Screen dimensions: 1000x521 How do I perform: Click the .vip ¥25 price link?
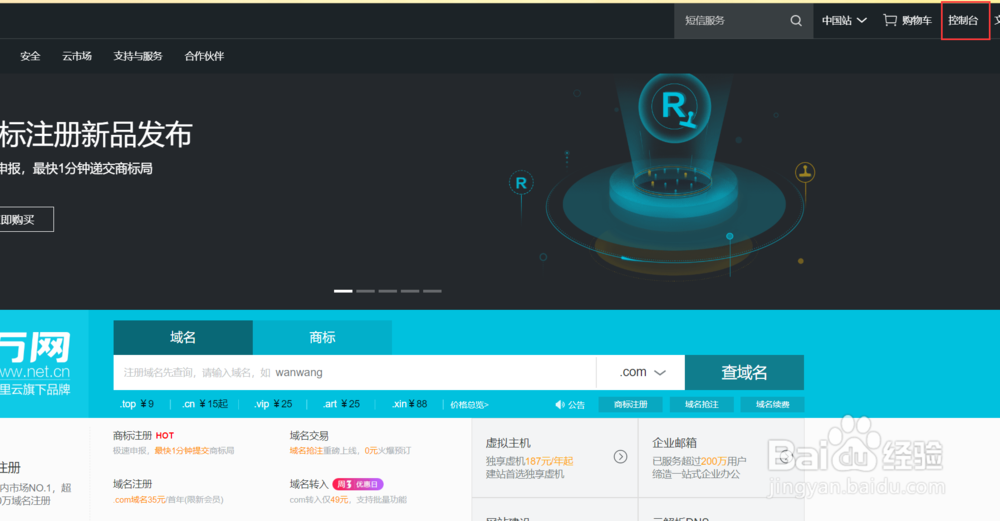273,404
